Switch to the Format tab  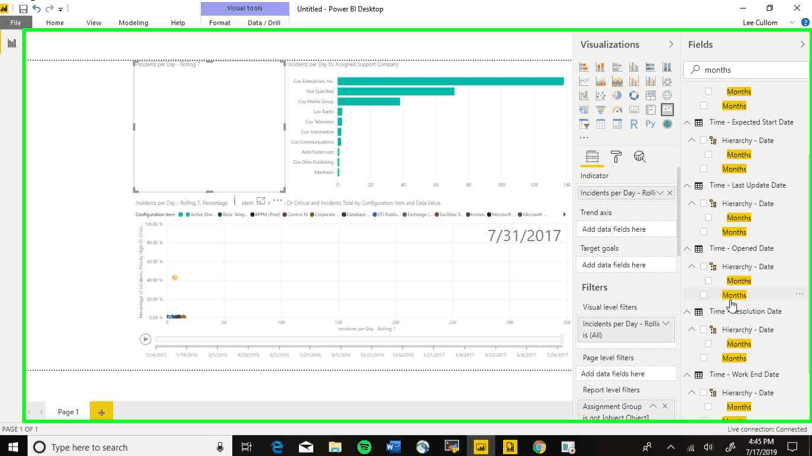[220, 23]
